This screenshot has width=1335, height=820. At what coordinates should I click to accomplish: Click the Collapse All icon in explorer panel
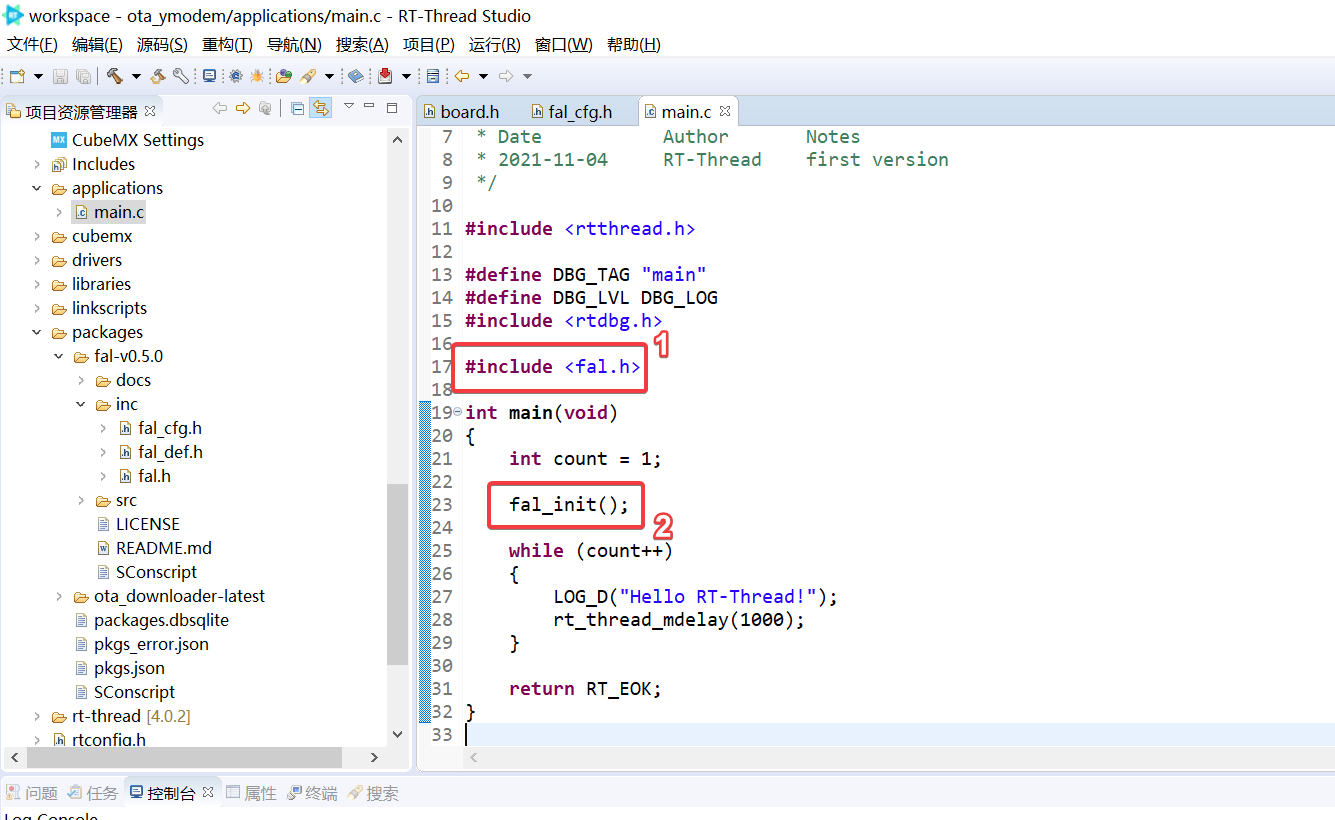tap(298, 108)
